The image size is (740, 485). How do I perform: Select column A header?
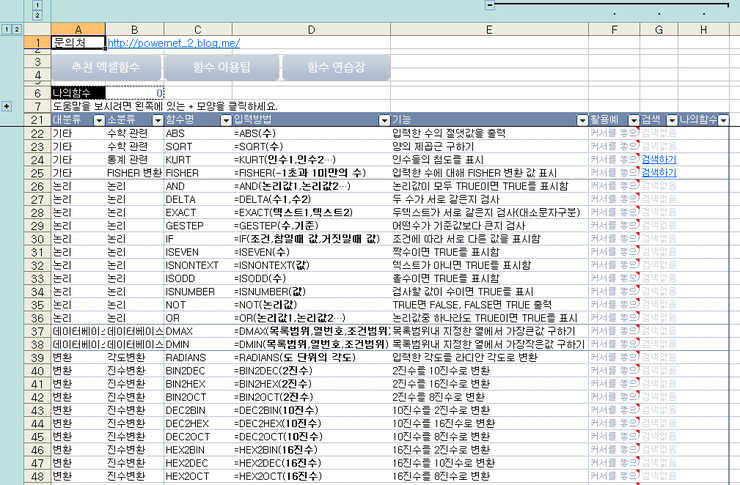(x=78, y=29)
